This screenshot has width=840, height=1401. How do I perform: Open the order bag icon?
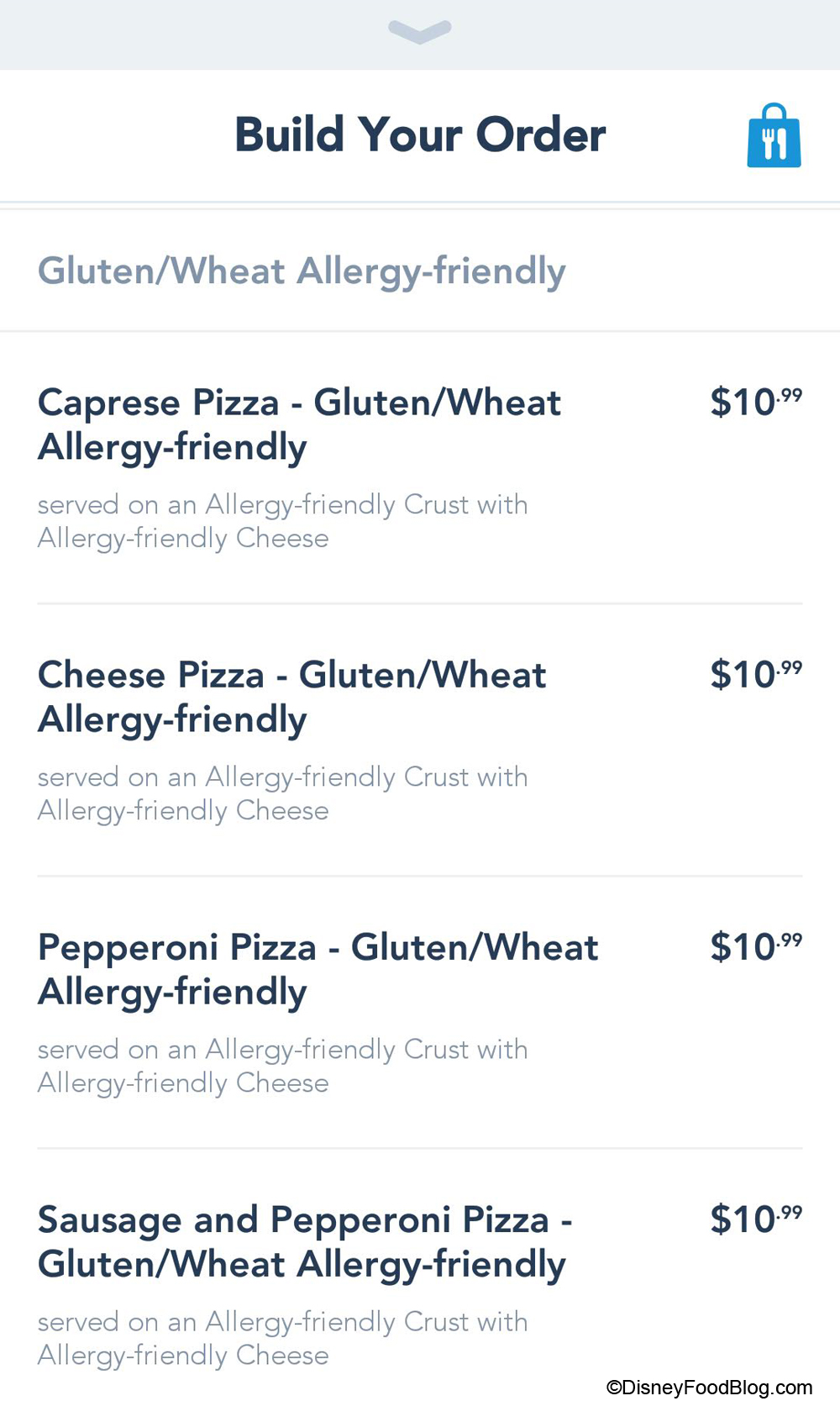point(774,136)
